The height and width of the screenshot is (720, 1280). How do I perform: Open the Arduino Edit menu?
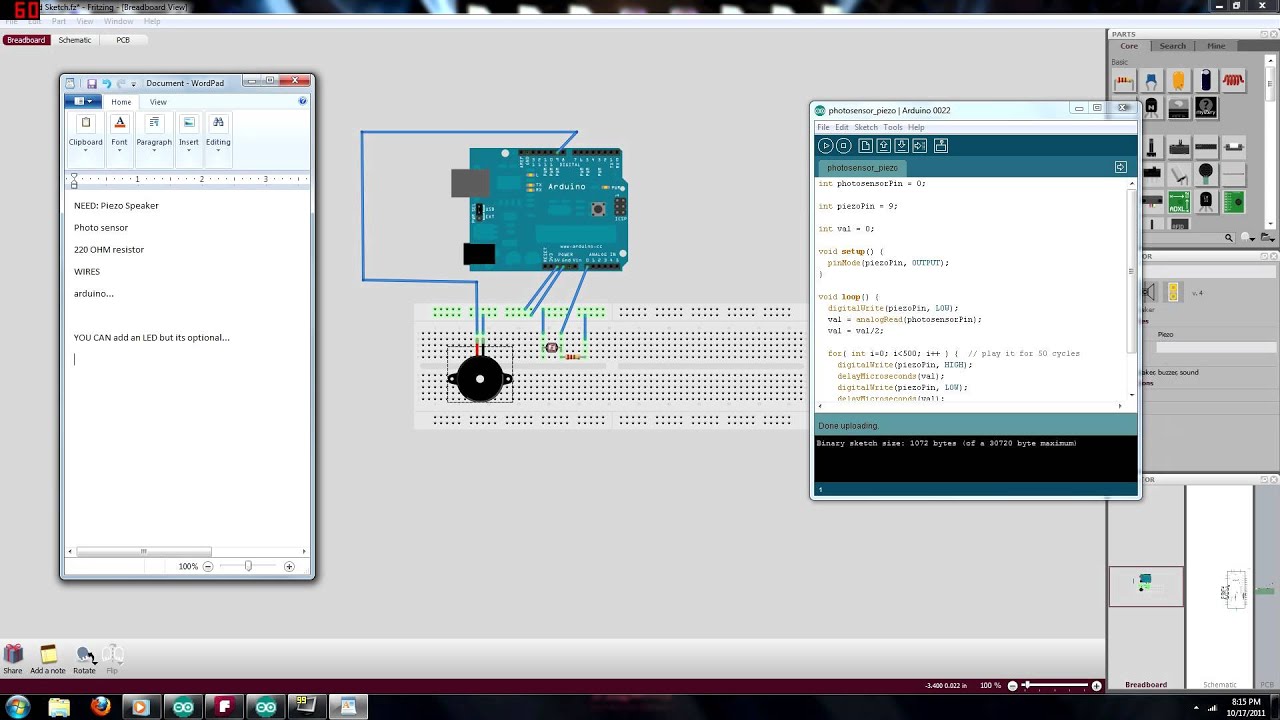tap(842, 128)
